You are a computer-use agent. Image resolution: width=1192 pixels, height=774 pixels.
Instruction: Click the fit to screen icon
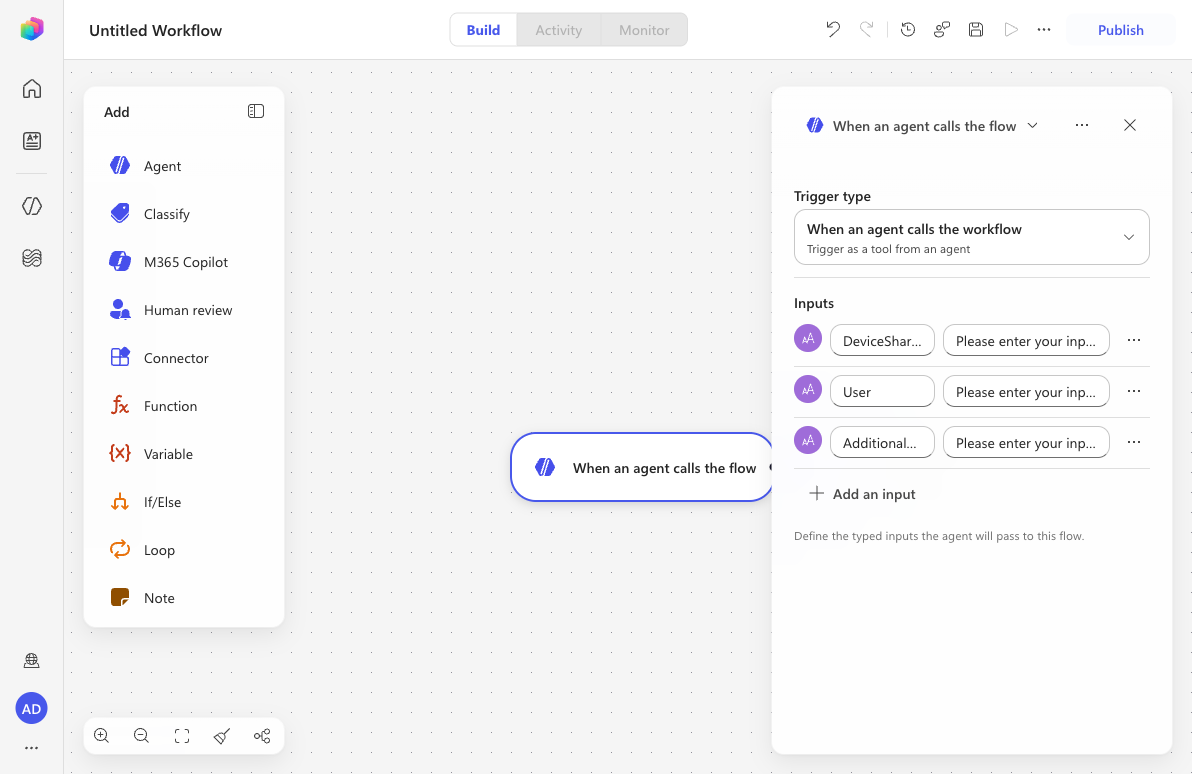pos(182,735)
